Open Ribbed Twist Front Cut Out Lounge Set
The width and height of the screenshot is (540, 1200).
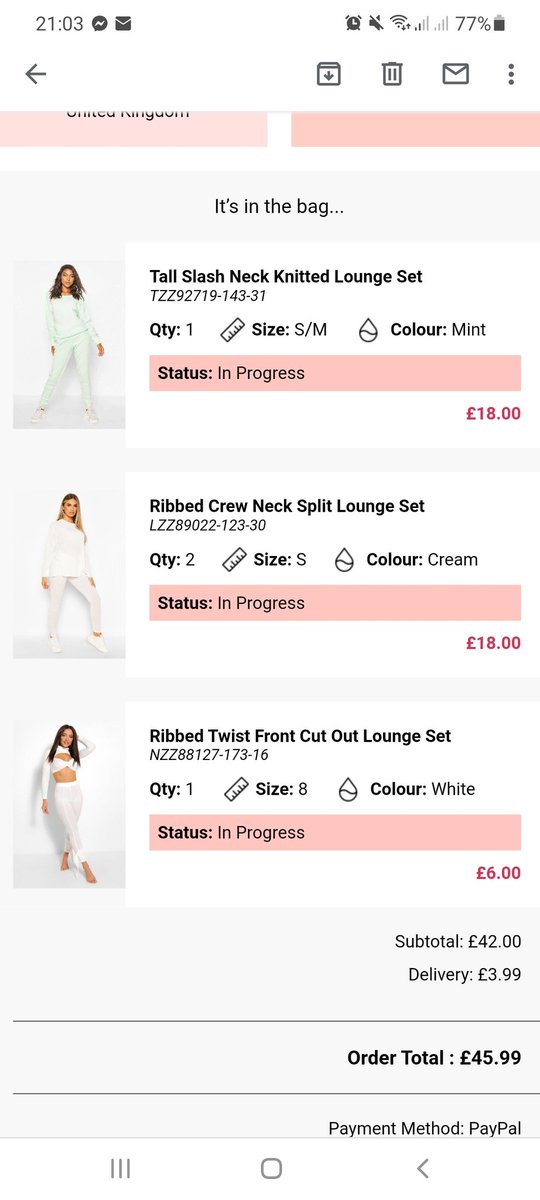[x=300, y=736]
